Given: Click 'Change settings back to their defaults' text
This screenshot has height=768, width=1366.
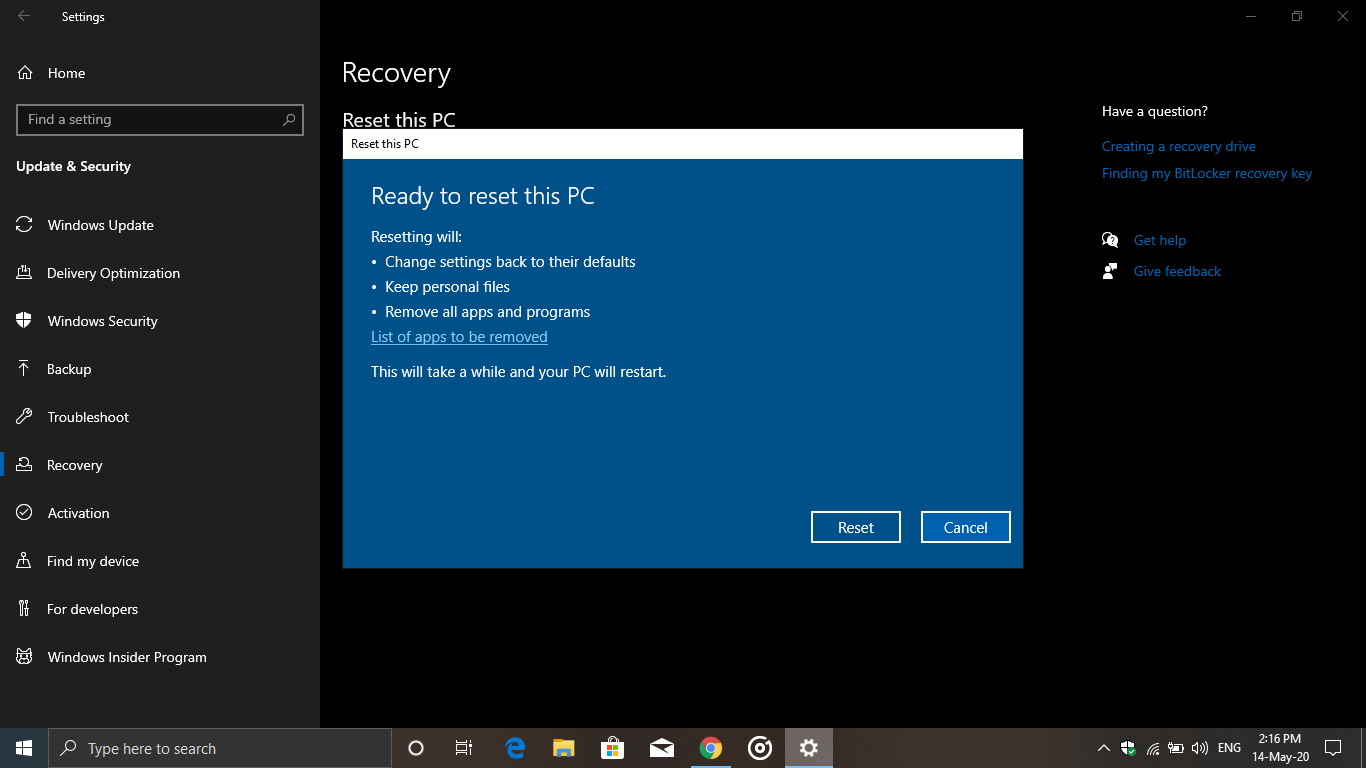Looking at the screenshot, I should coord(510,262).
